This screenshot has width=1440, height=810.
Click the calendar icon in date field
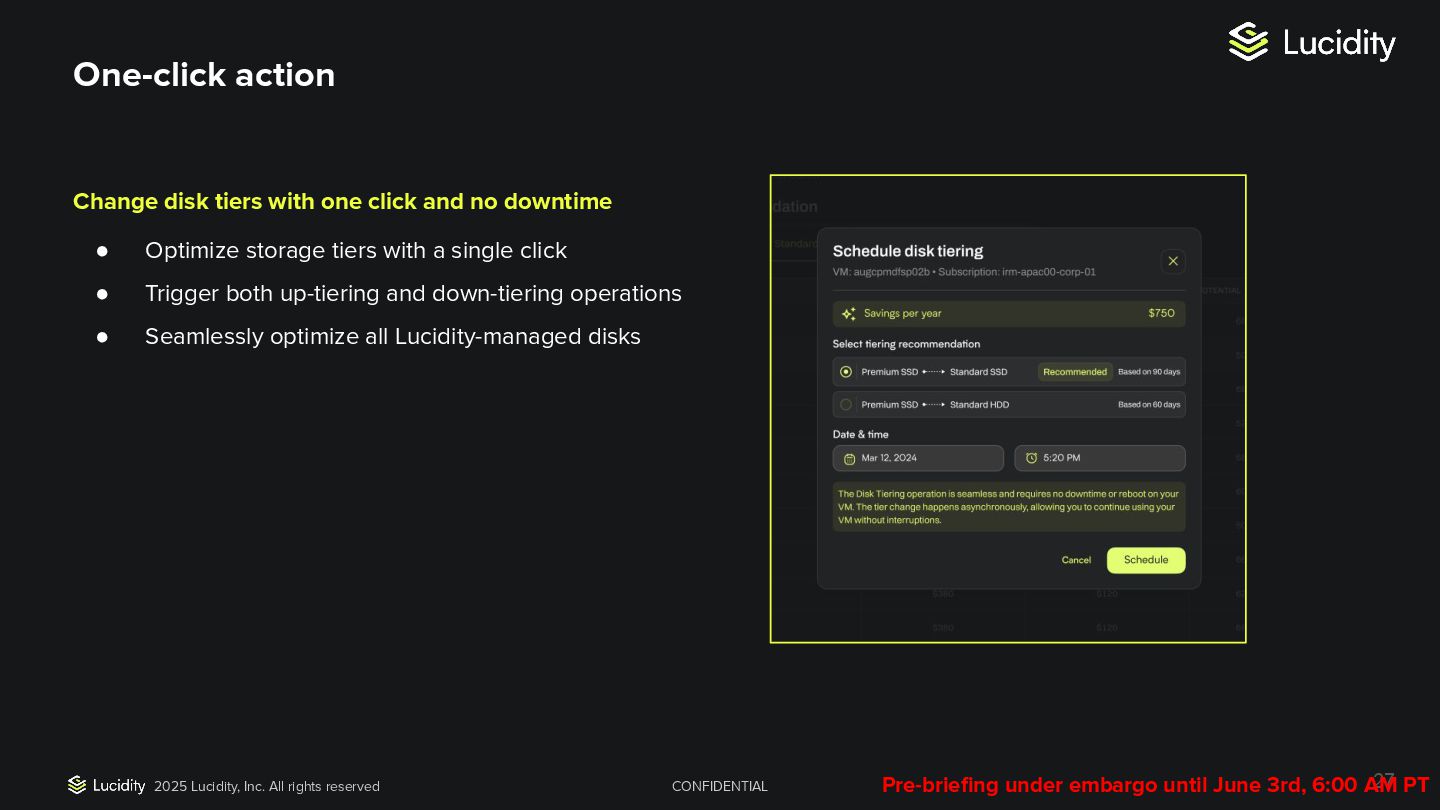point(850,458)
